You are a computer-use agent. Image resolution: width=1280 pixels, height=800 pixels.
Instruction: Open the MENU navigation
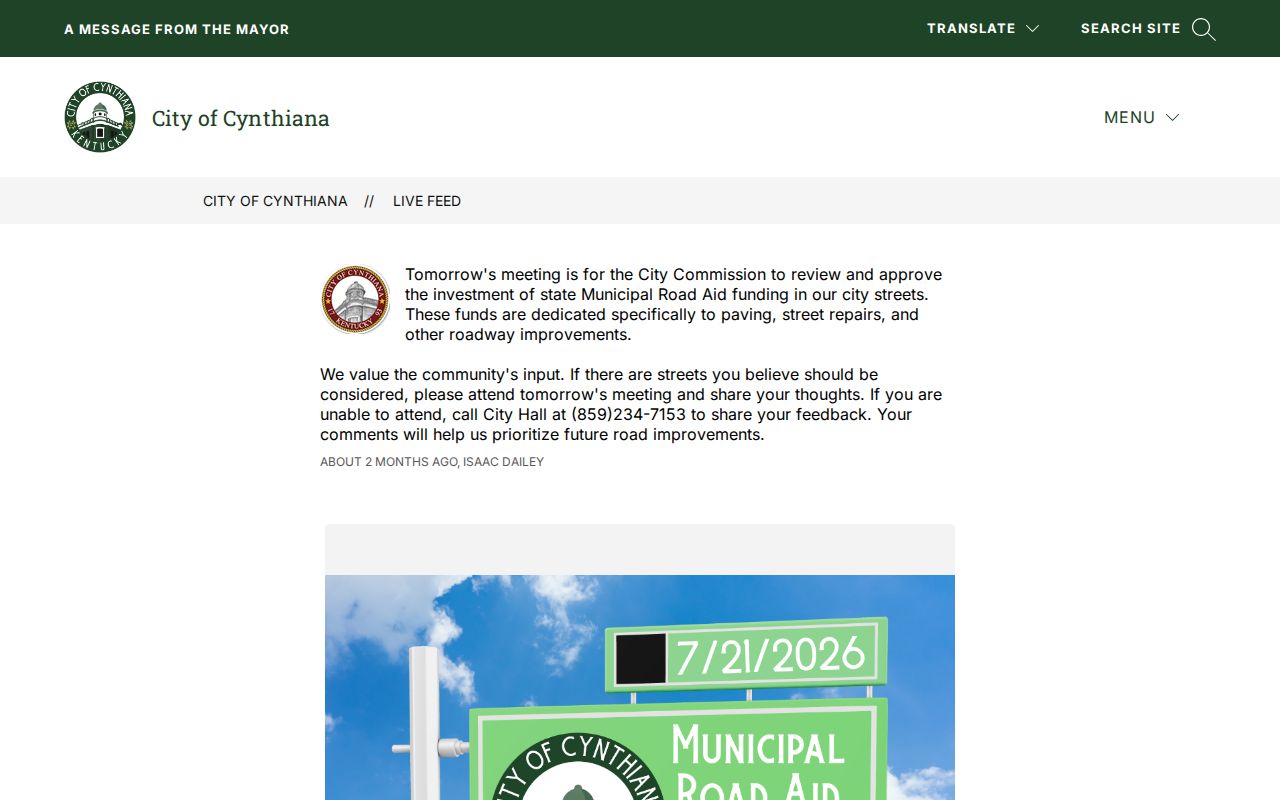(1142, 118)
